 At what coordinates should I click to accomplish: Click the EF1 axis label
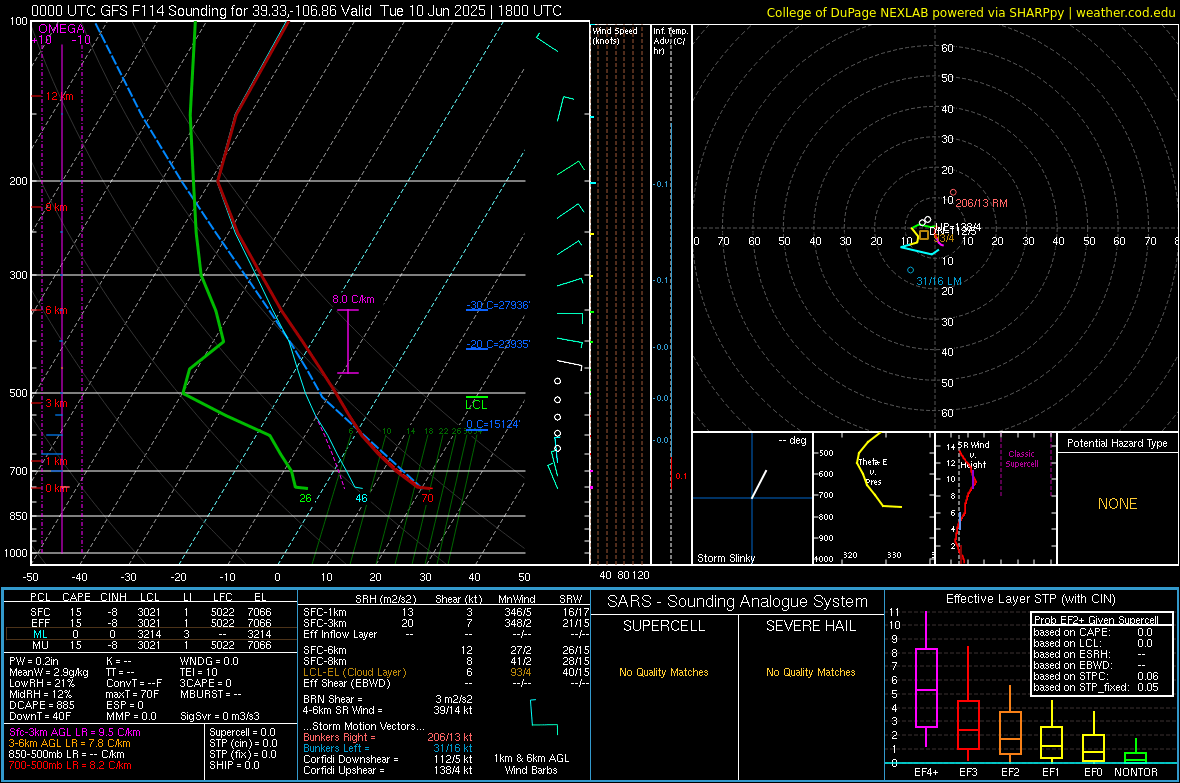point(1051,772)
